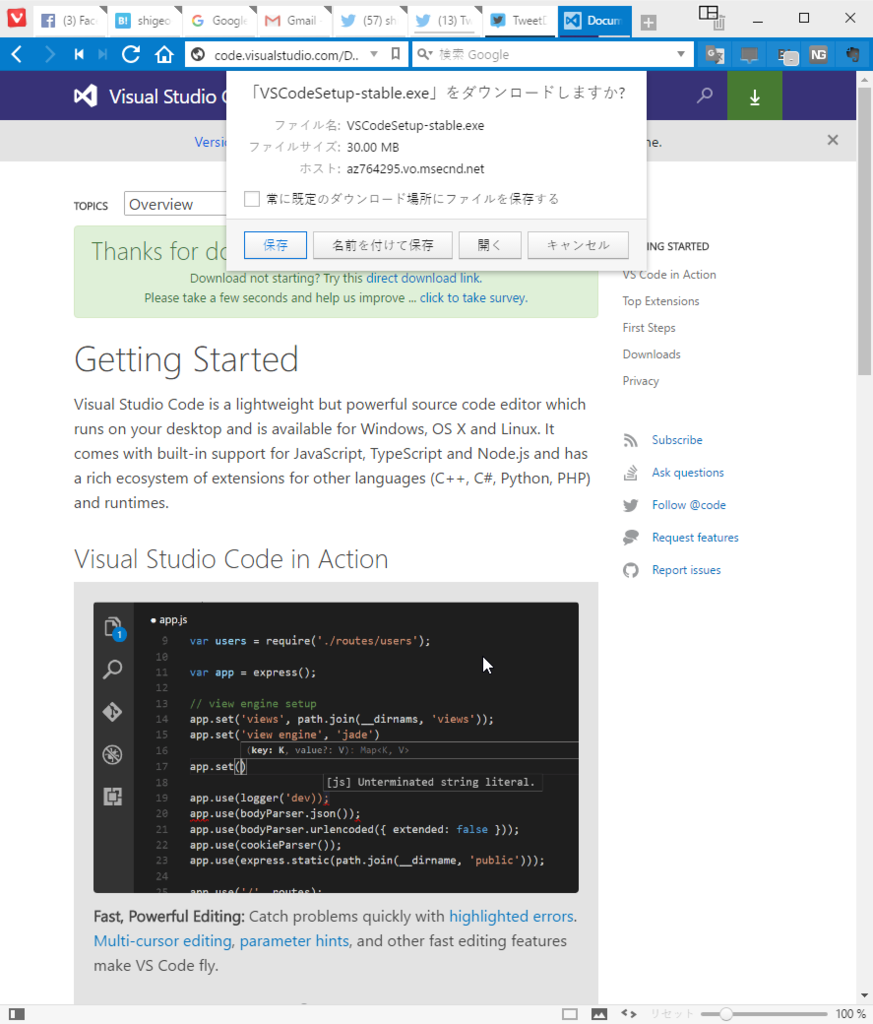Click the forward navigation arrow
Image resolution: width=873 pixels, height=1024 pixels.
[50, 54]
